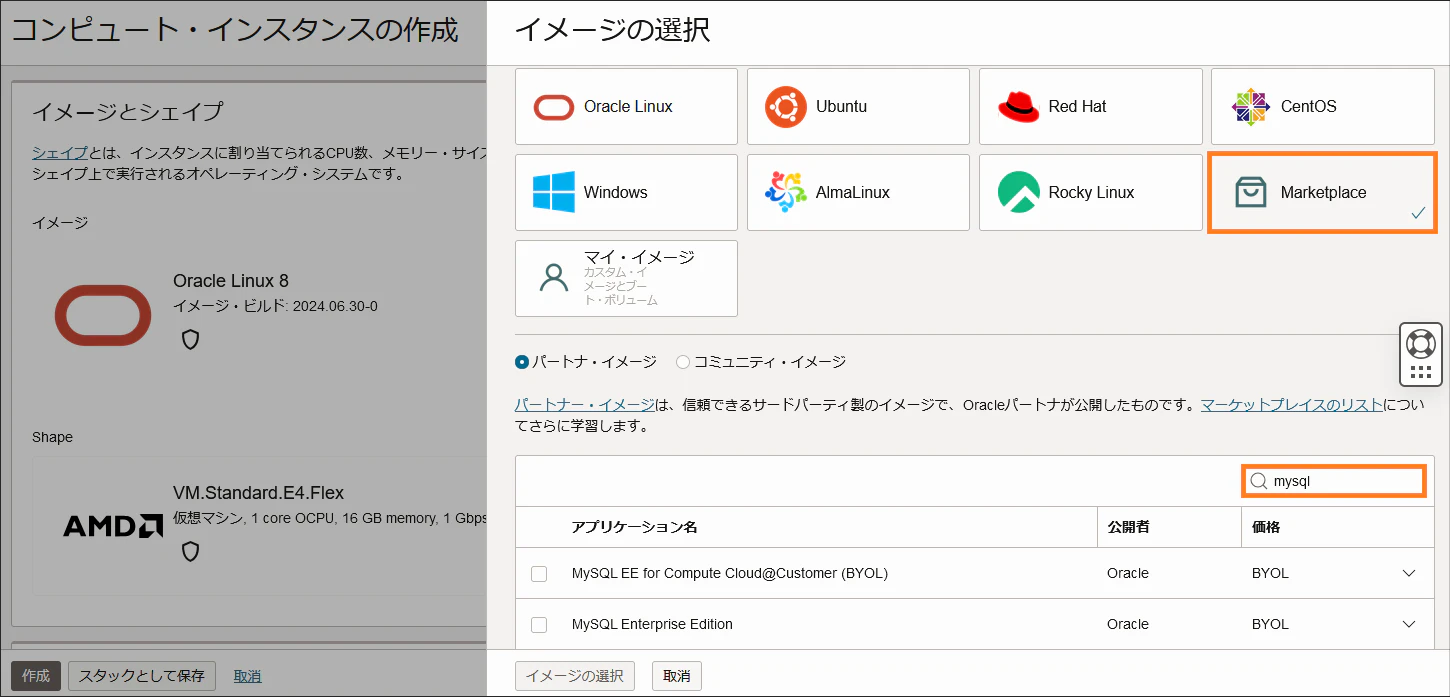Click MySQL Enterprise Edition name text
This screenshot has height=697, width=1450.
(x=652, y=624)
